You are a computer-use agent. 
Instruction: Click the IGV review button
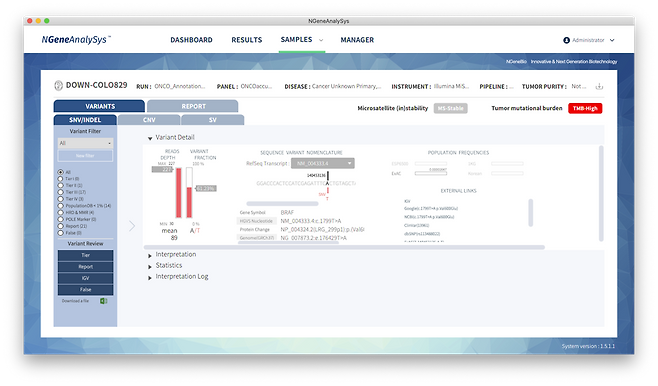coord(85,278)
